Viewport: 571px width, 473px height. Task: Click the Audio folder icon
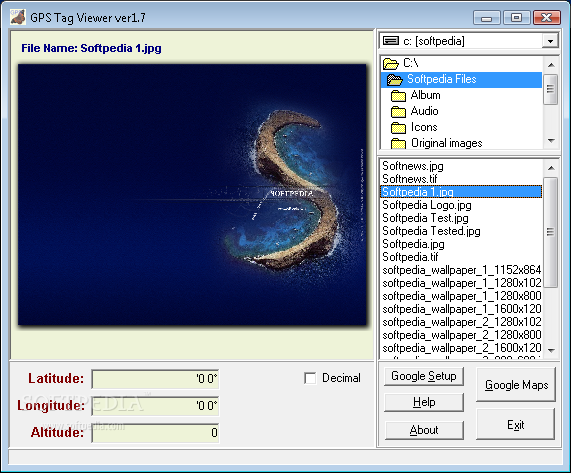pyautogui.click(x=398, y=112)
